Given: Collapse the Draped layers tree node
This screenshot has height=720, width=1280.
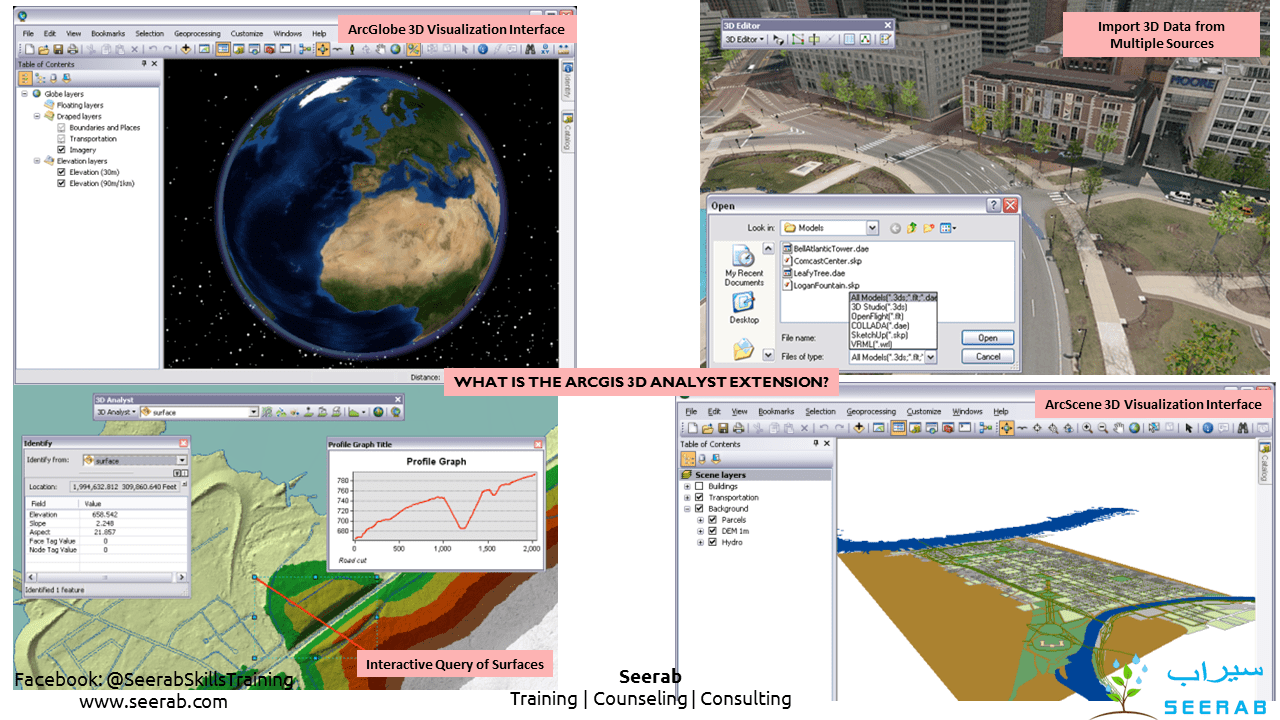Looking at the screenshot, I should [x=36, y=116].
